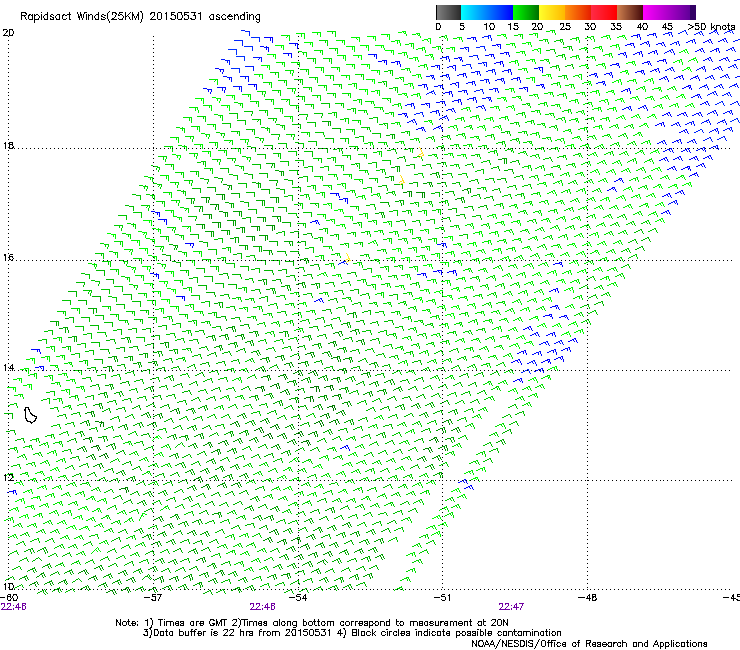Click the longitude label '-57' on bottom axis

point(153,597)
